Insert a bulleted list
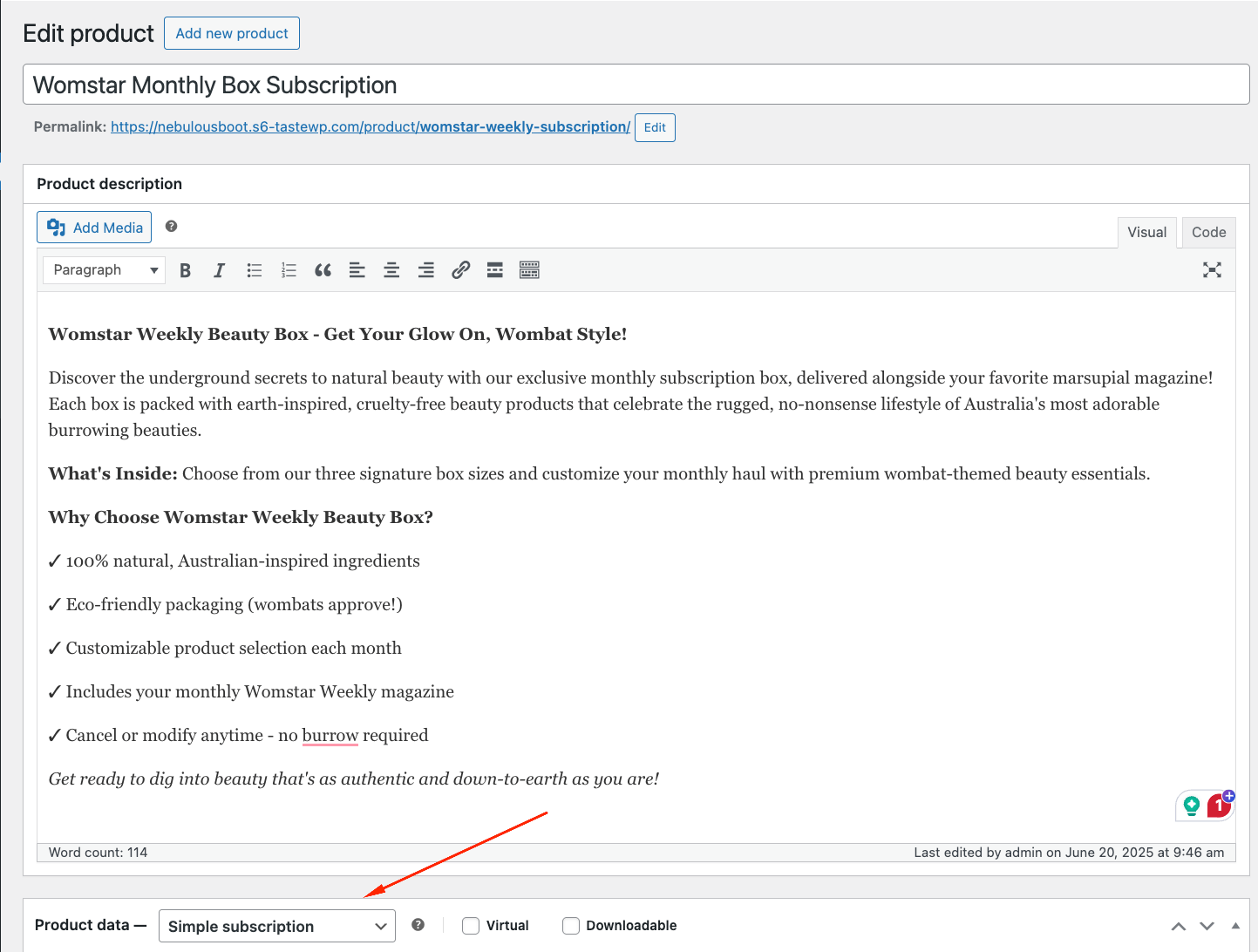This screenshot has height=952, width=1258. 255,270
